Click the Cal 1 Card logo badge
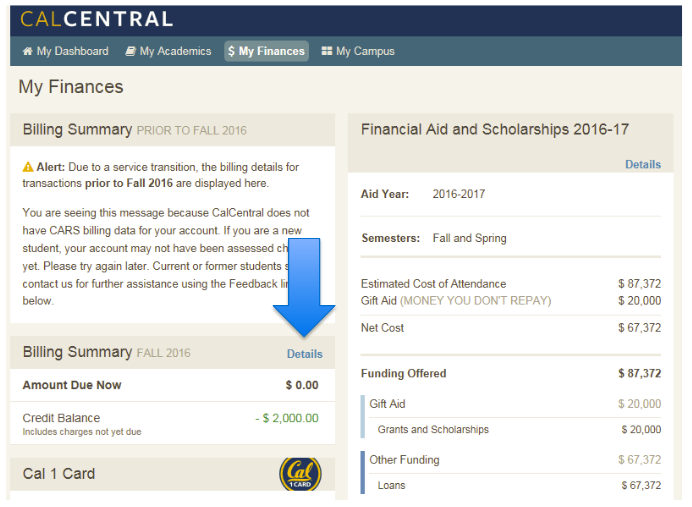Viewport: 692px width, 507px height. [301, 474]
